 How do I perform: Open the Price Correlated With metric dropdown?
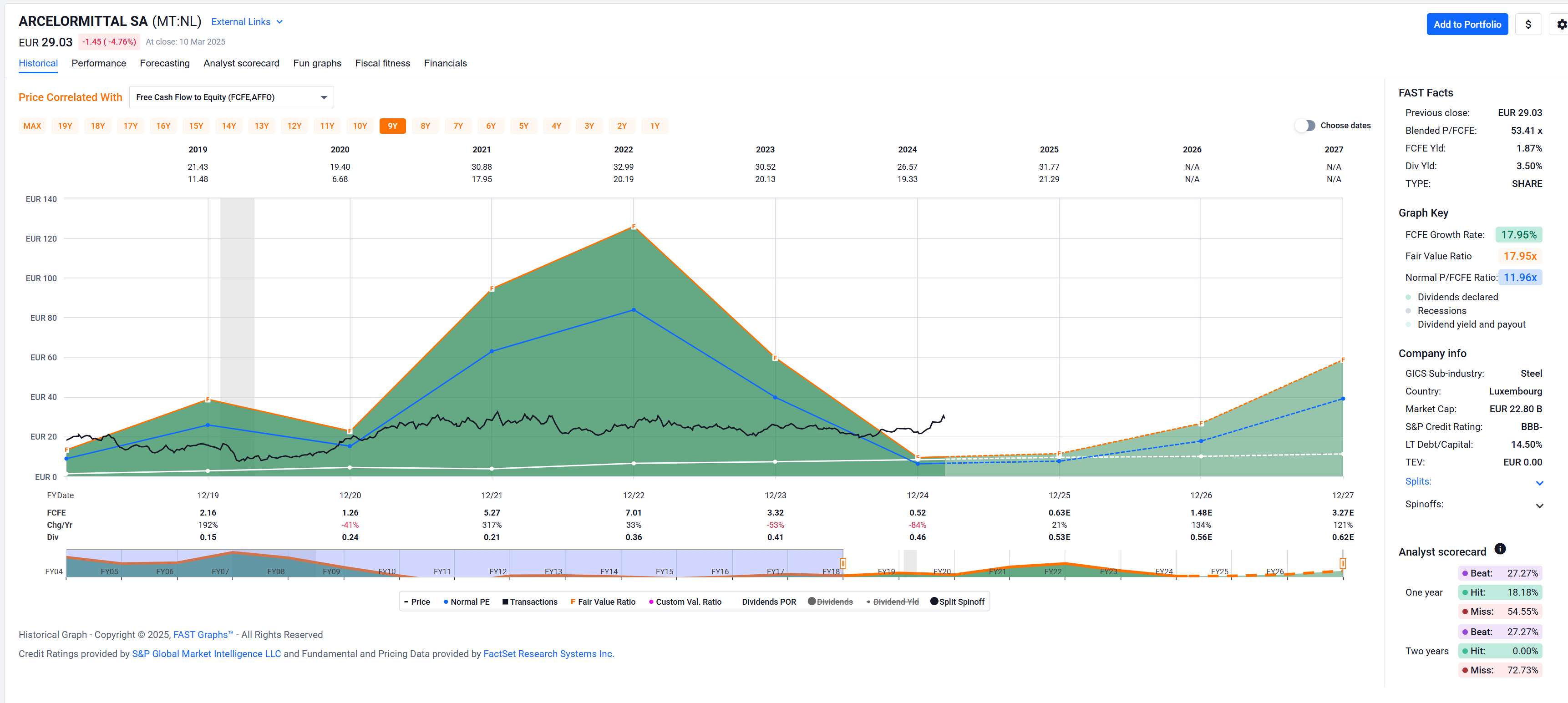[231, 97]
